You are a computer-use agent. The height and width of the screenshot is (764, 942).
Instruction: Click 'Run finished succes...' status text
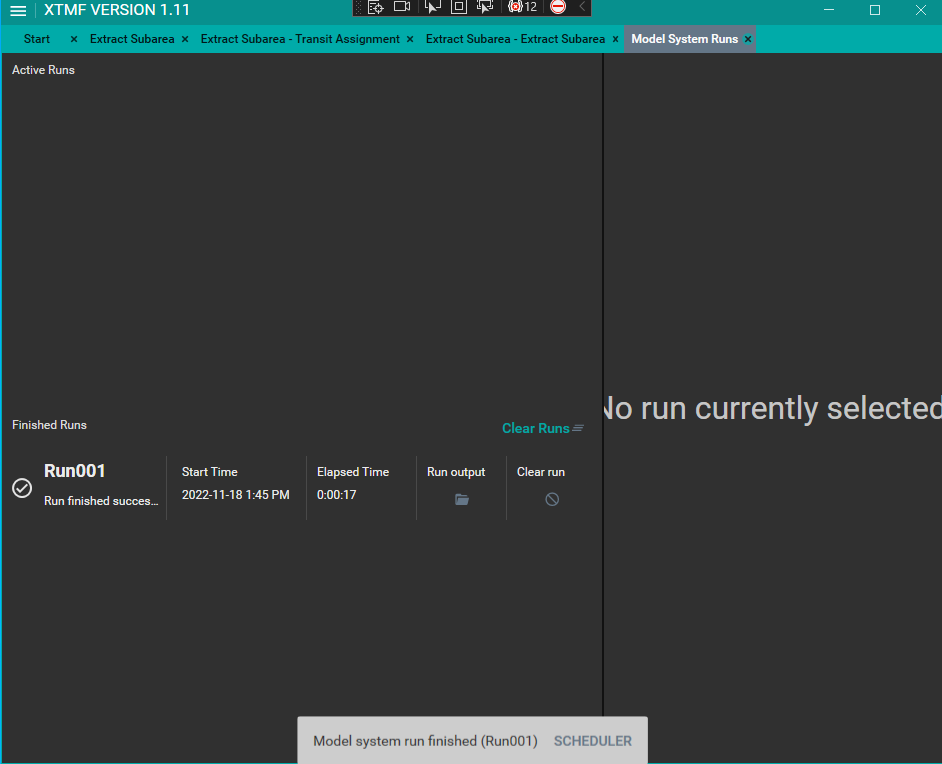pos(101,501)
